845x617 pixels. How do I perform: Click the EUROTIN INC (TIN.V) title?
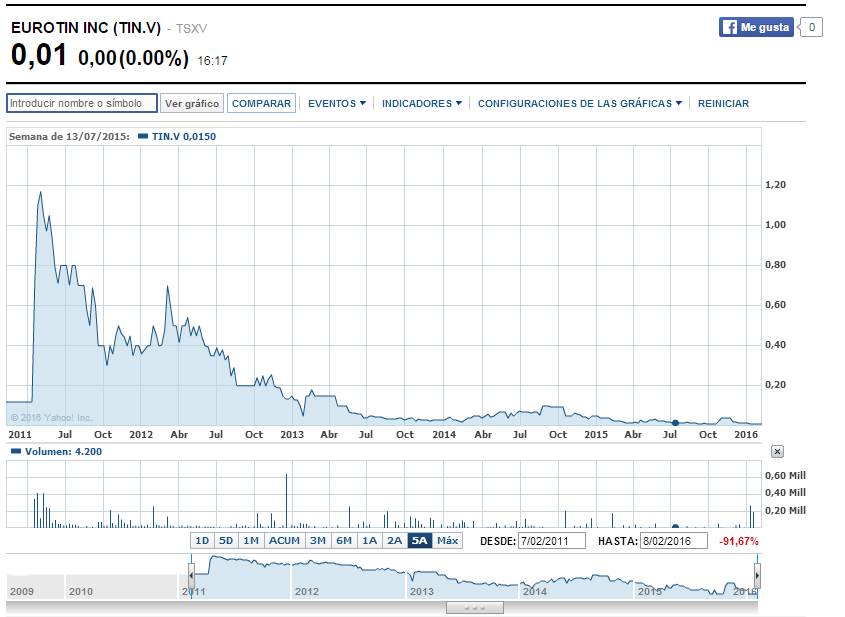pos(86,28)
